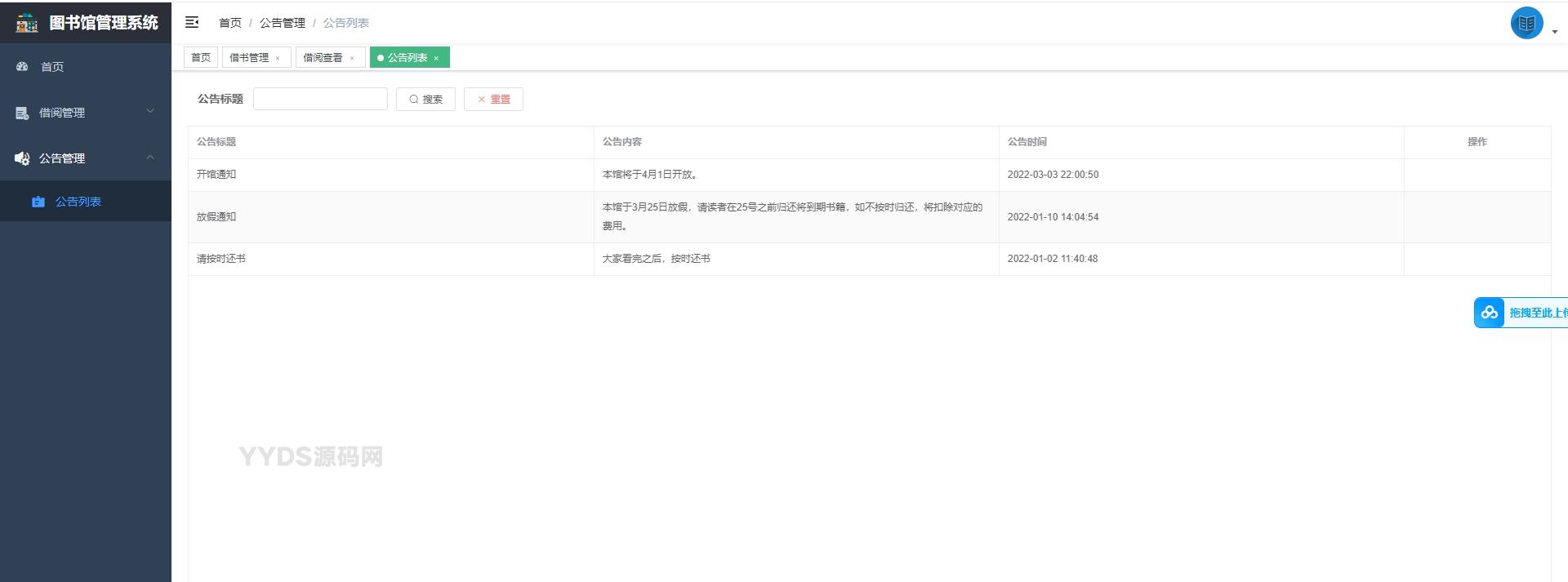Focus the 公告标题 search input field

pos(320,99)
